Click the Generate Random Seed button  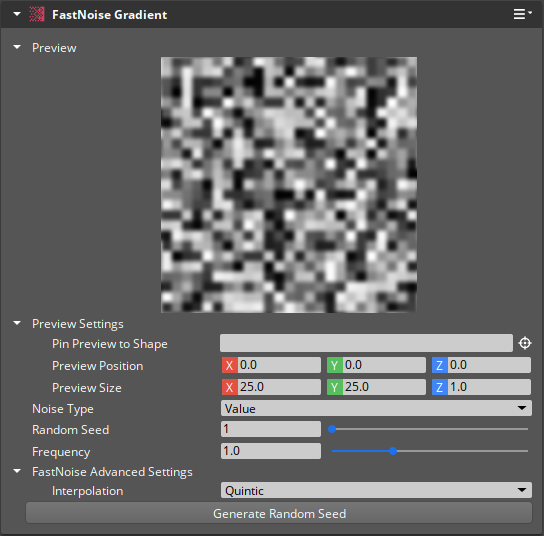pyautogui.click(x=279, y=513)
